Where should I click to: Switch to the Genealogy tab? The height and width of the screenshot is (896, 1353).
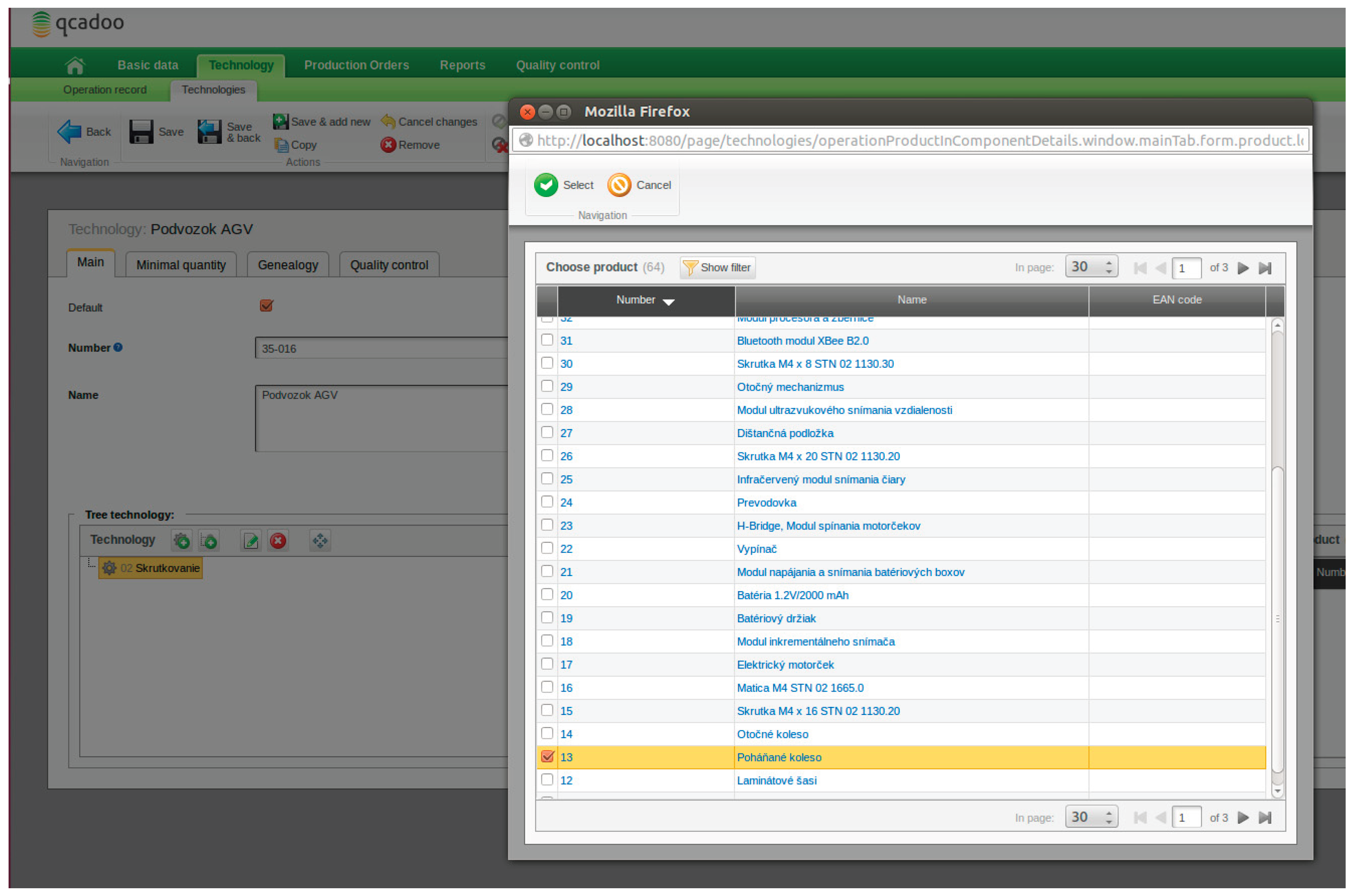point(287,265)
